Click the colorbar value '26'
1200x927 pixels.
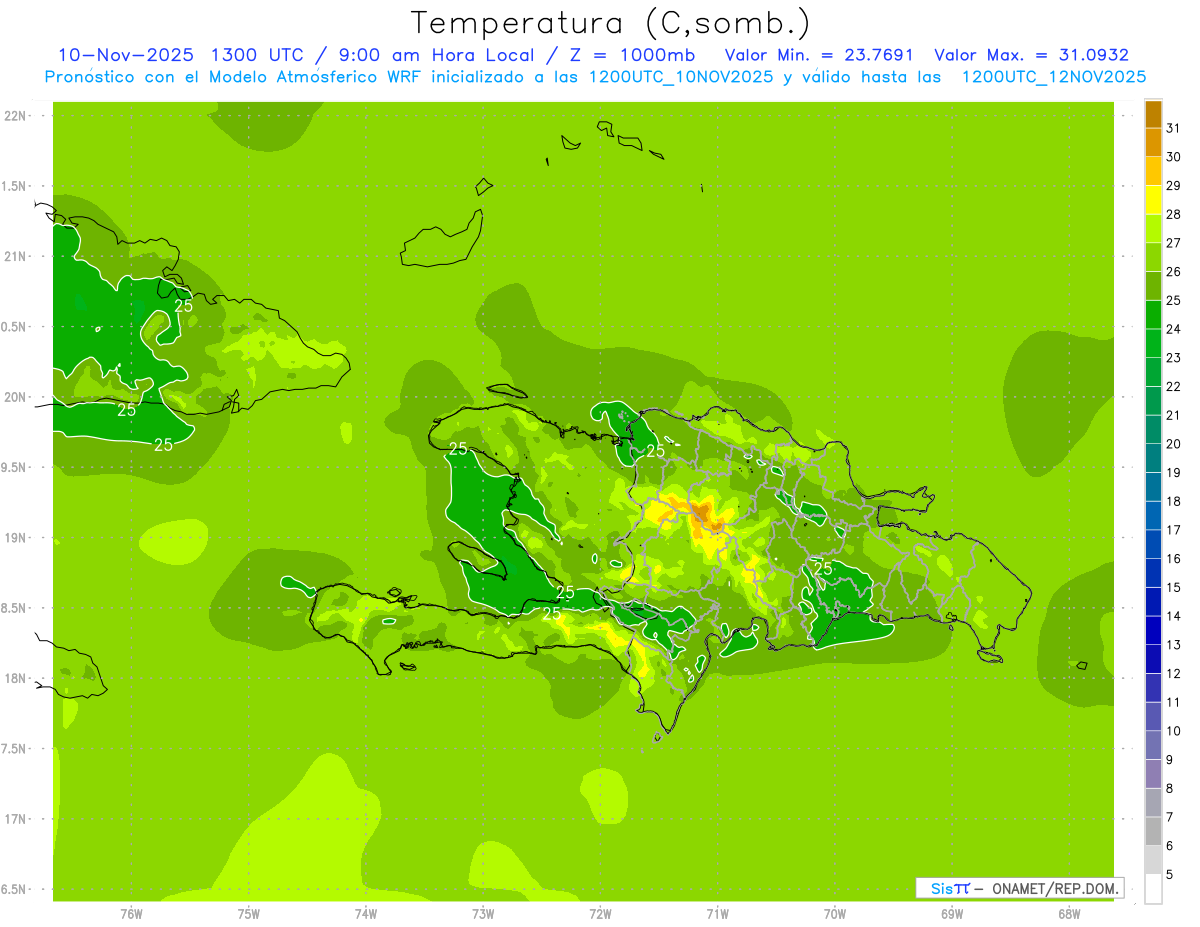point(1173,271)
